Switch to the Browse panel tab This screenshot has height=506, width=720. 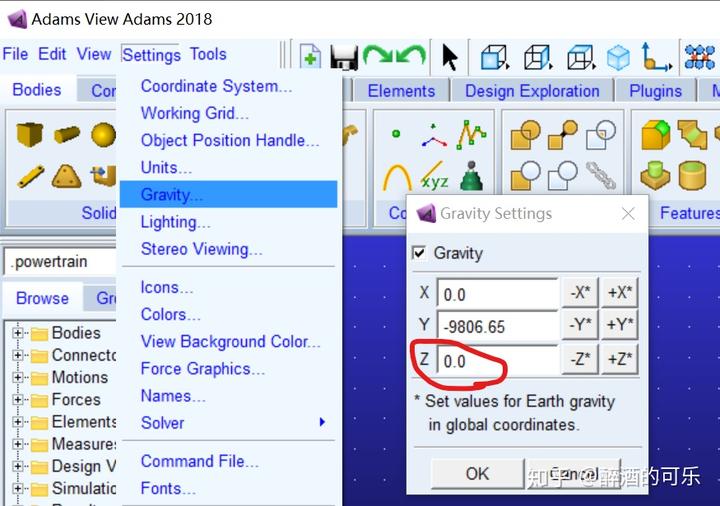42,298
